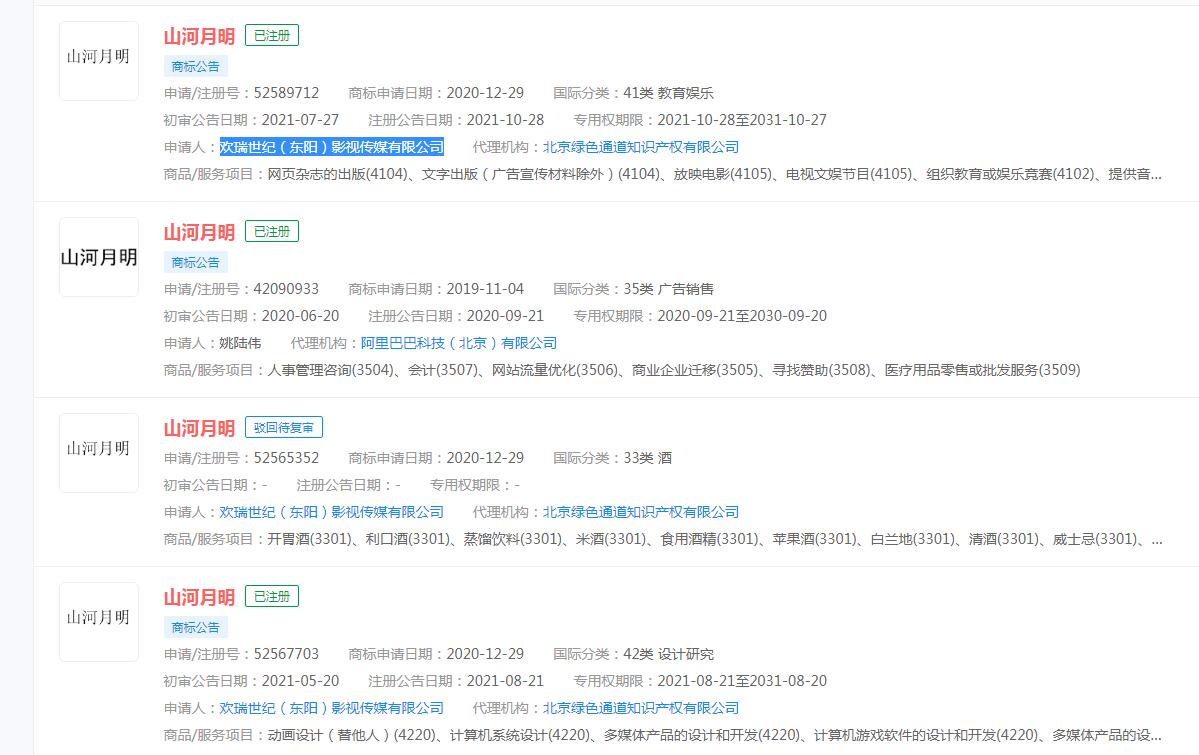Click 已注册 status badge of entry 52589712
Screen dimensions: 1199x755
[271, 35]
